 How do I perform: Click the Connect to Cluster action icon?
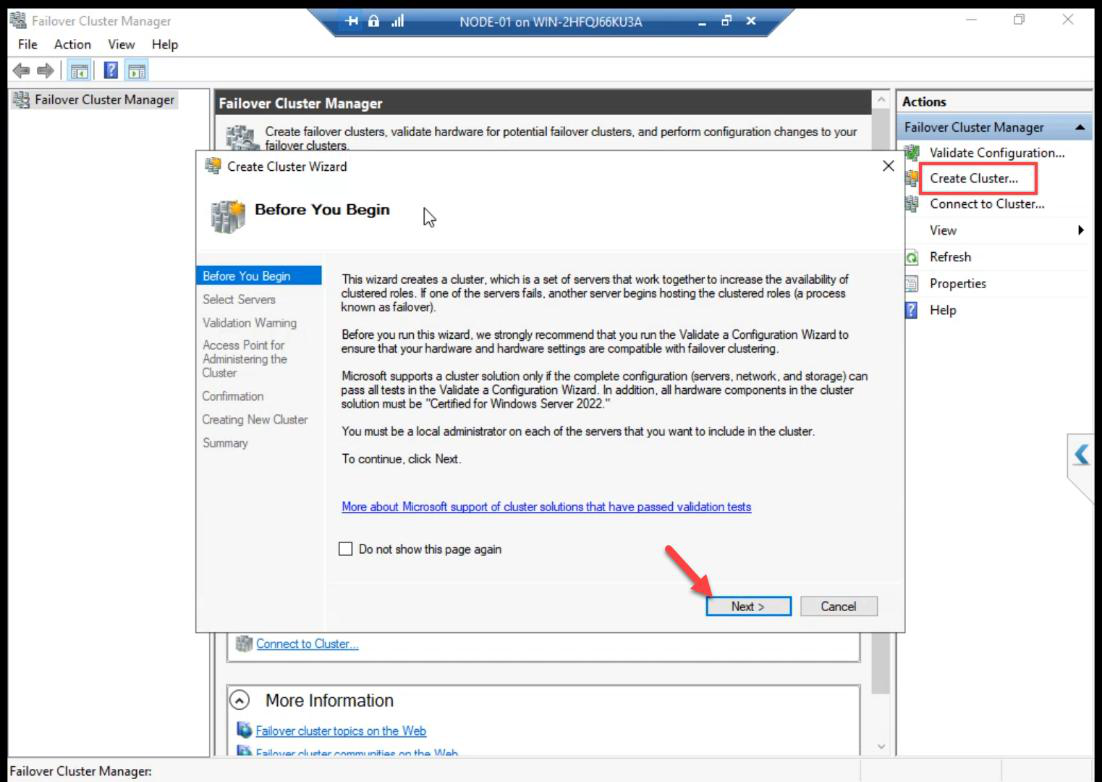coord(912,204)
